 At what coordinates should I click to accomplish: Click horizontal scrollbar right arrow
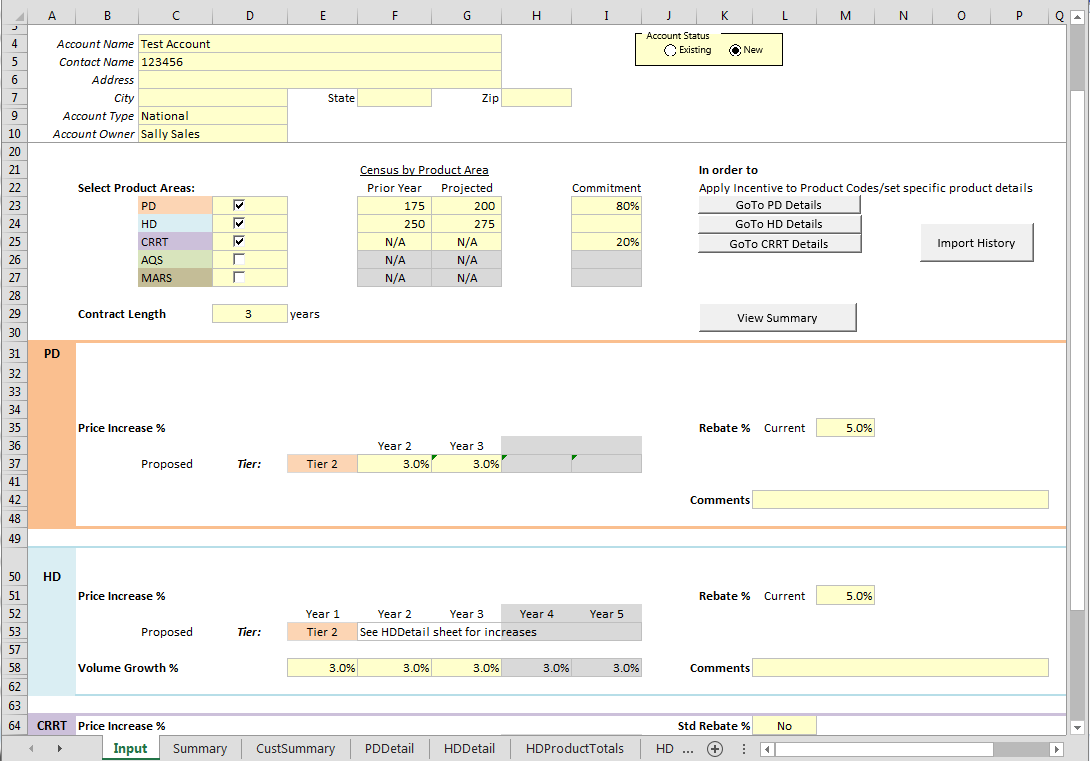[1055, 749]
